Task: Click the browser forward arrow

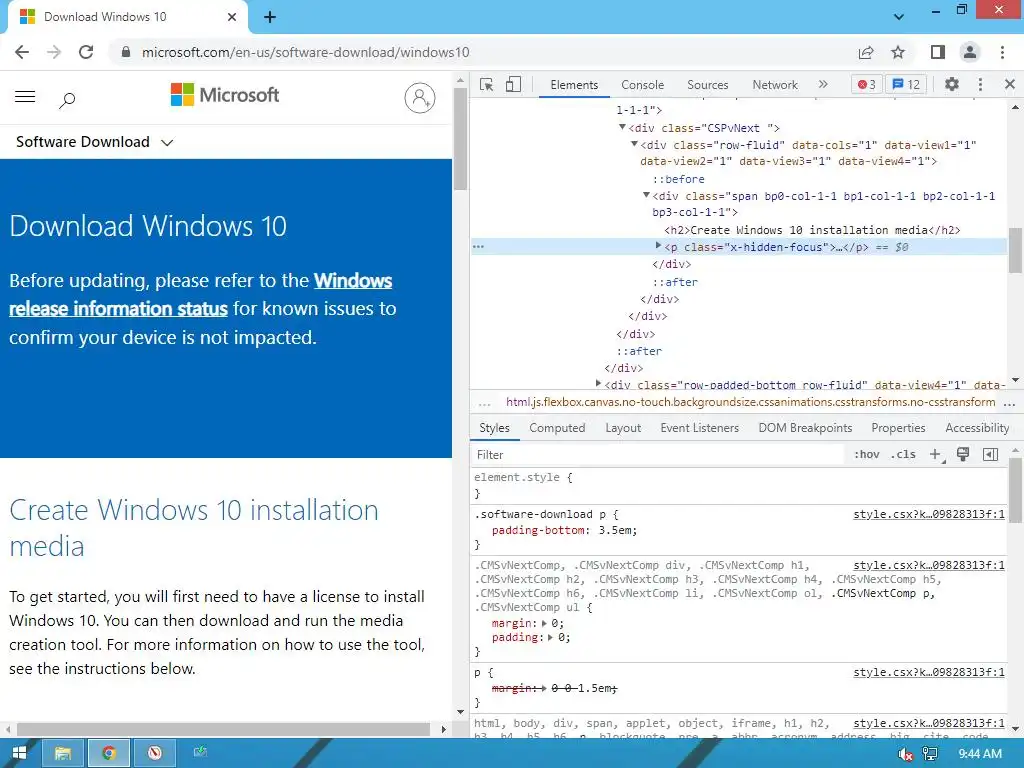Action: tap(54, 52)
